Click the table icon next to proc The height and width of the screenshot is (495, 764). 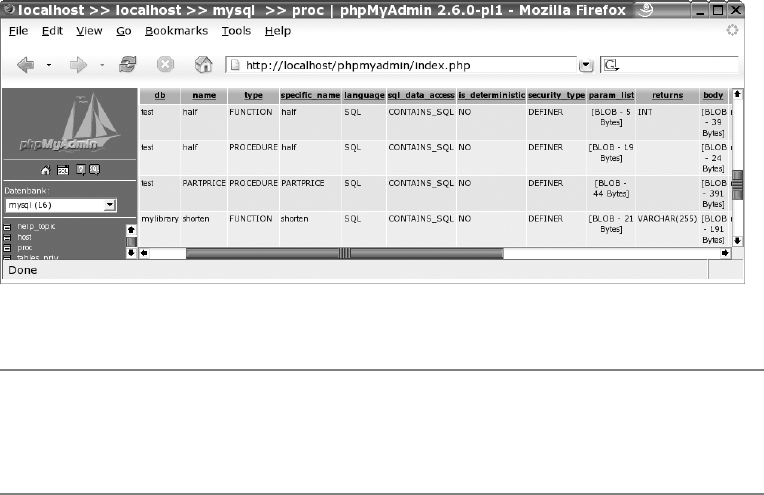[7, 248]
